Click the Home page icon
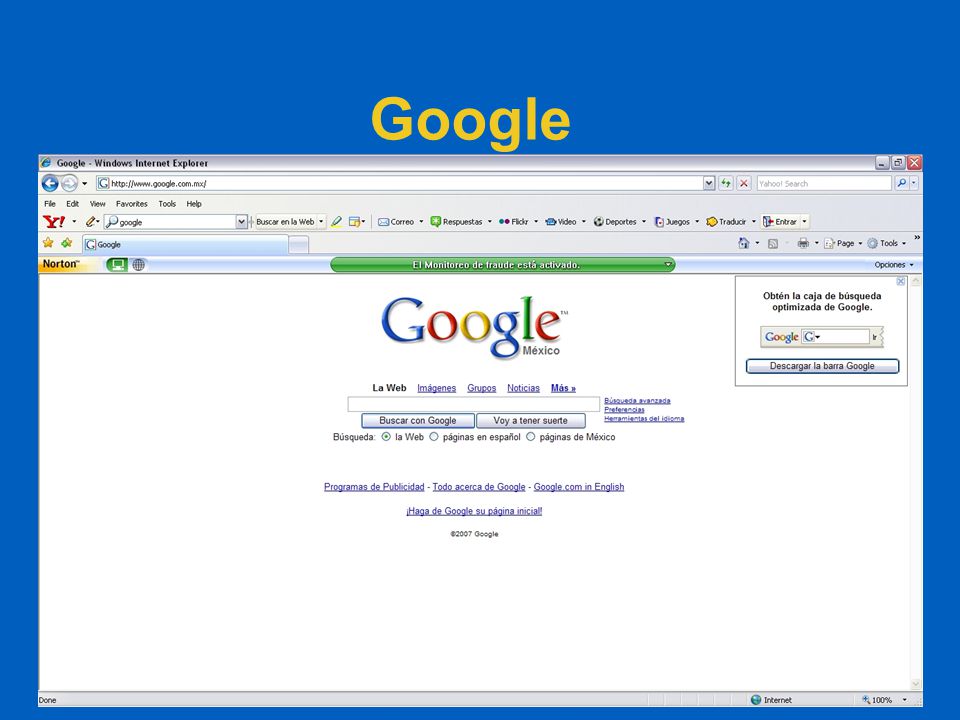The height and width of the screenshot is (720, 960). 743,243
